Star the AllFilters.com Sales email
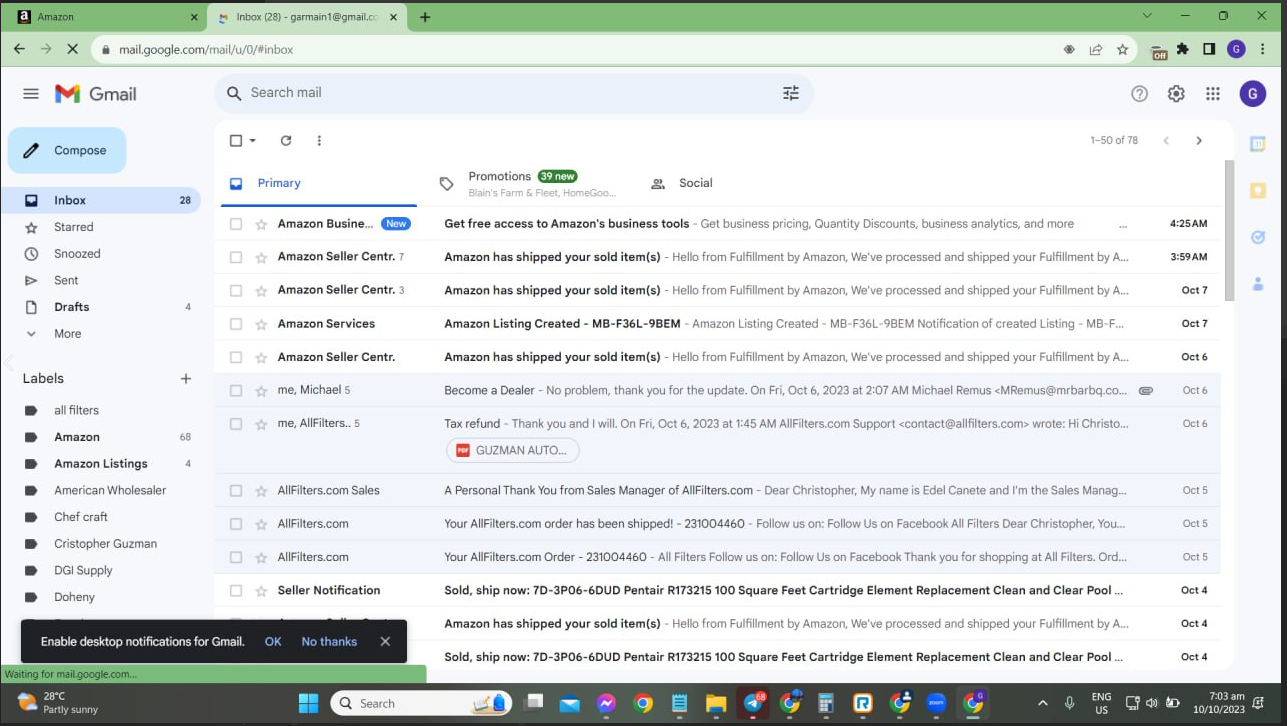Image resolution: width=1287 pixels, height=726 pixels. [x=261, y=490]
